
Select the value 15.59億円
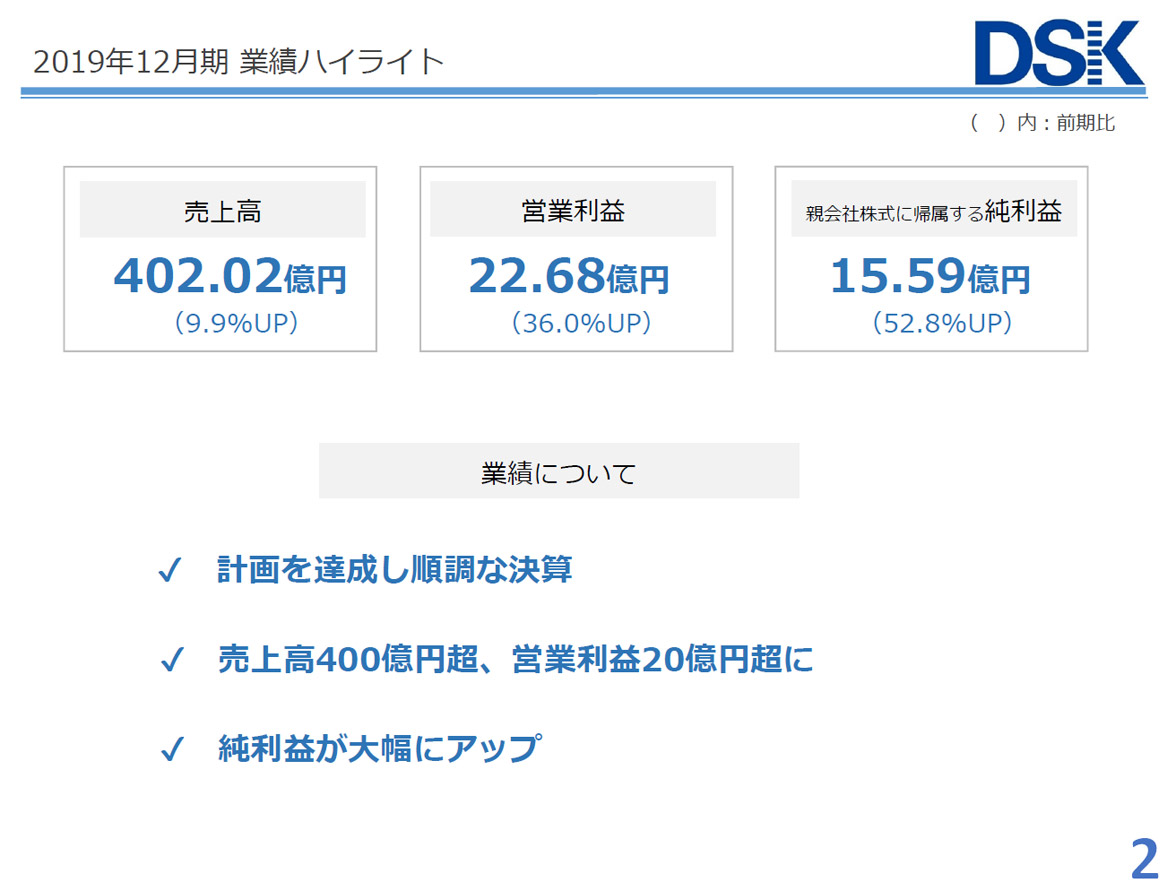pyautogui.click(x=930, y=276)
